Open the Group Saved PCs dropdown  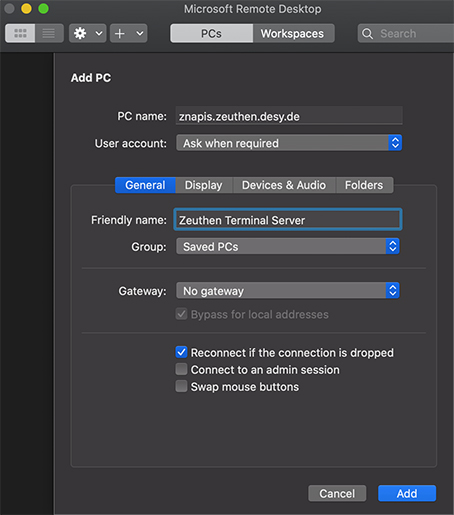coord(288,246)
